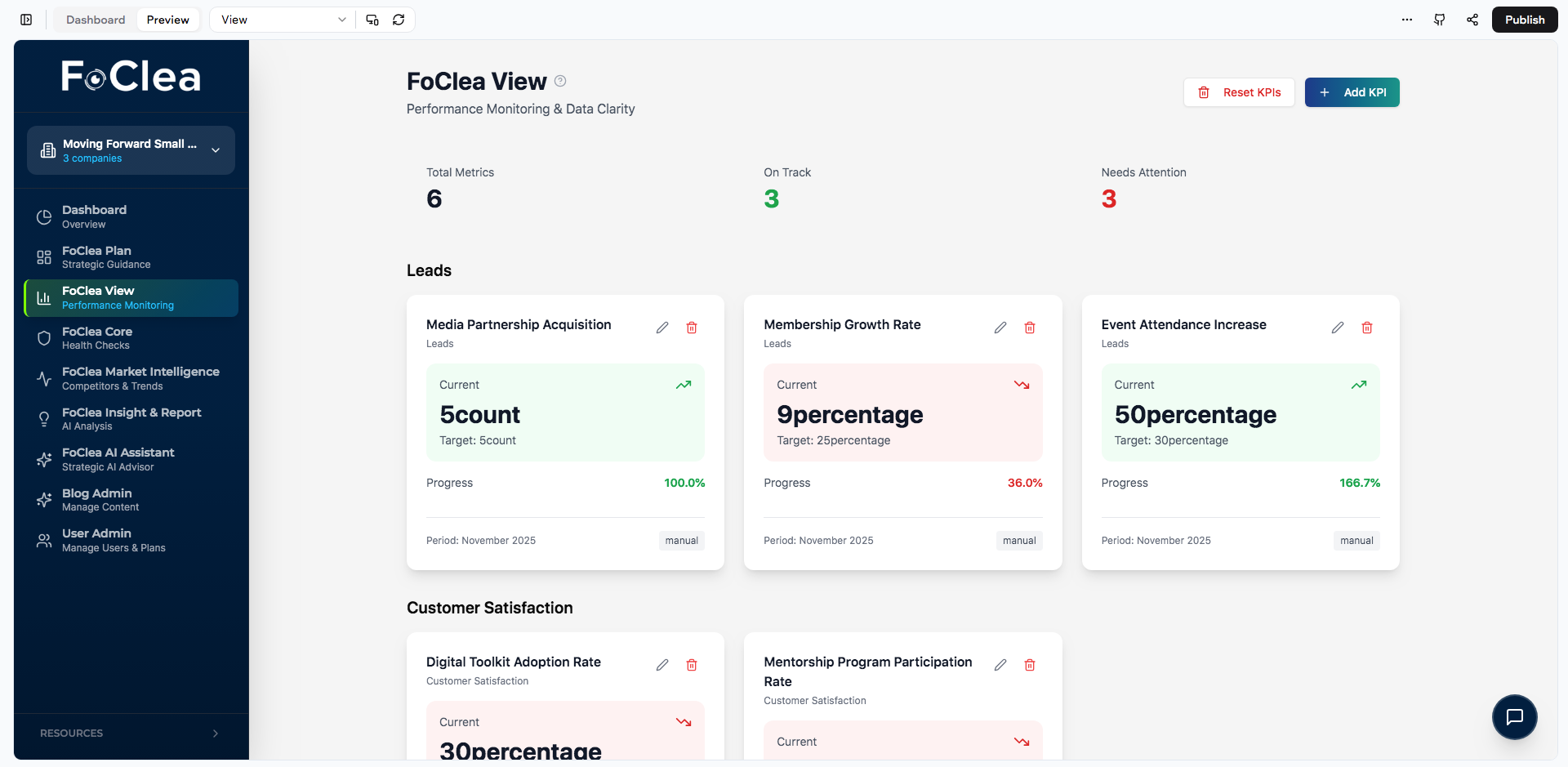This screenshot has width=1568, height=767.
Task: Open the device preview toggle icon
Action: coord(372,19)
